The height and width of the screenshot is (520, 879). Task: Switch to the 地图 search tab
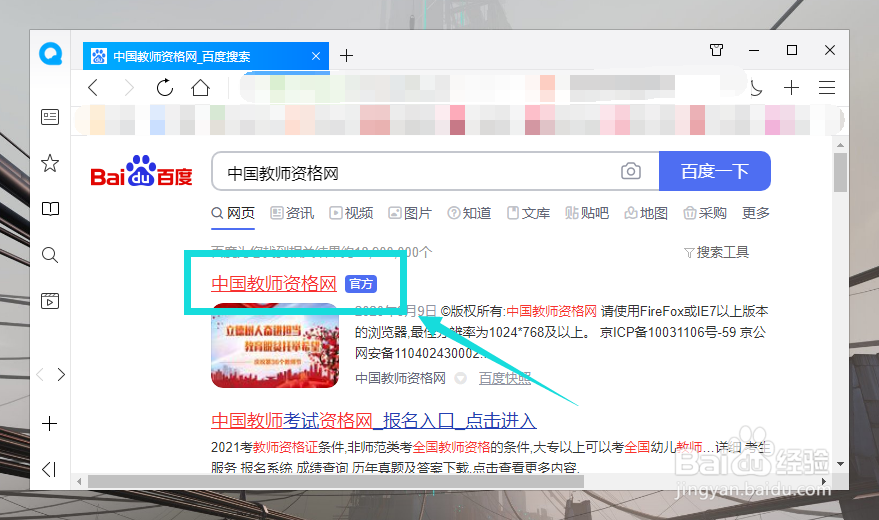click(x=646, y=213)
